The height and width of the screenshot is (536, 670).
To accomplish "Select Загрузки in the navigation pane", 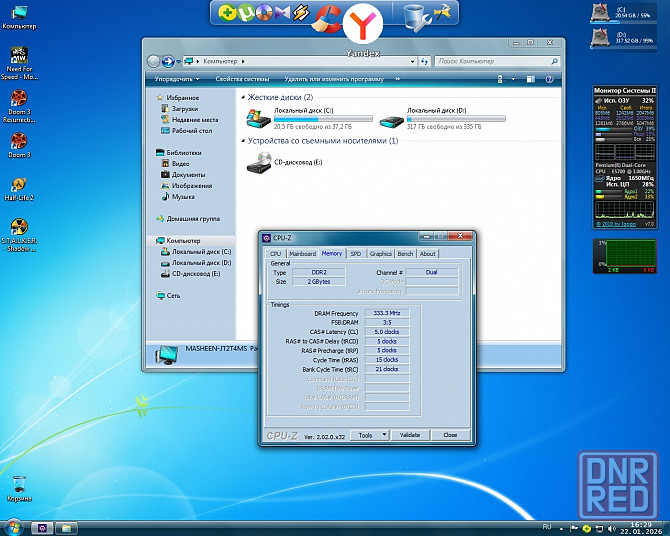I will pos(184,109).
